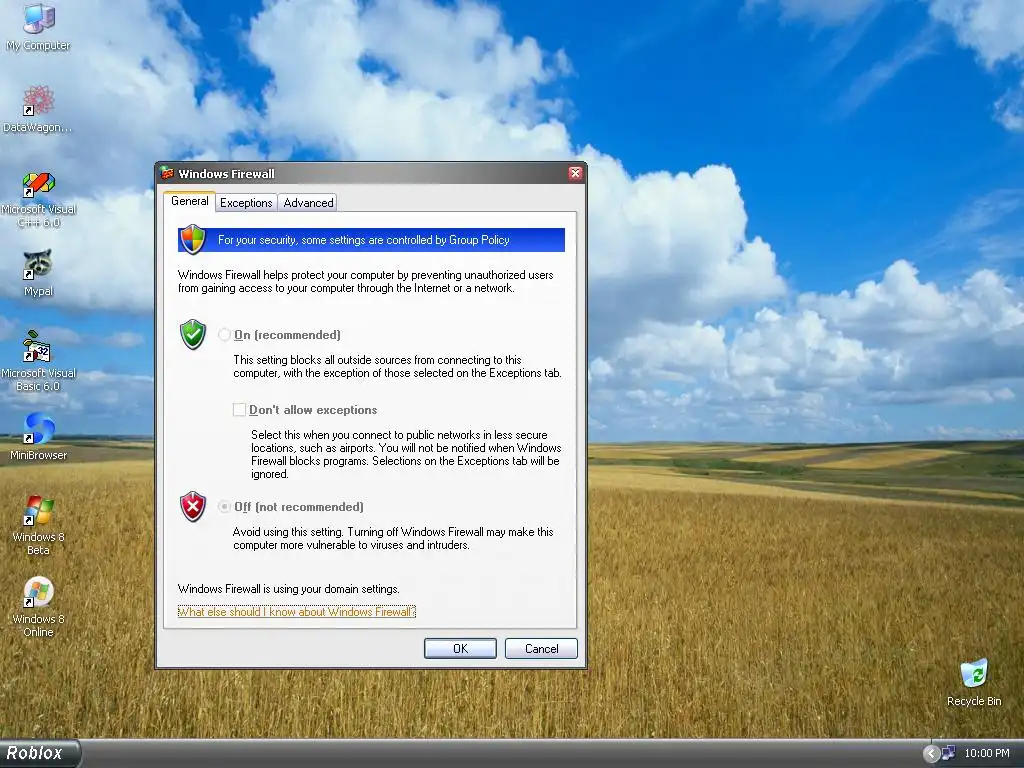The width and height of the screenshot is (1024, 768).
Task: Select the Windows 8 Online shortcut
Action: pos(39,607)
